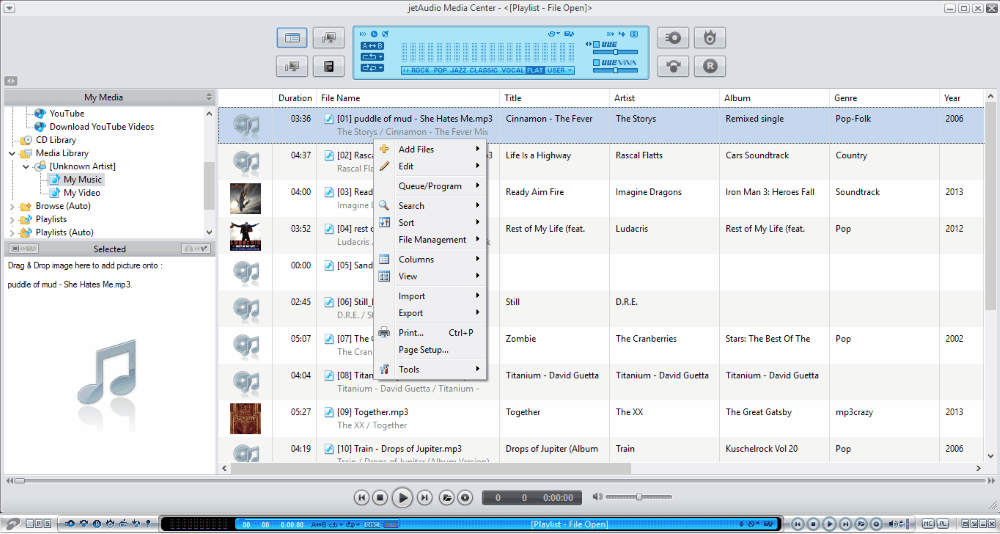This screenshot has height=534, width=1000.
Task: Expand the Playlists tree node
Action: (x=13, y=219)
